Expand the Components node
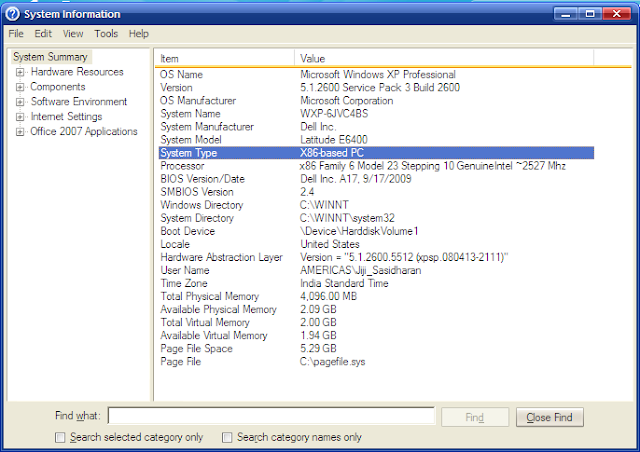This screenshot has width=640, height=452. click(x=20, y=87)
